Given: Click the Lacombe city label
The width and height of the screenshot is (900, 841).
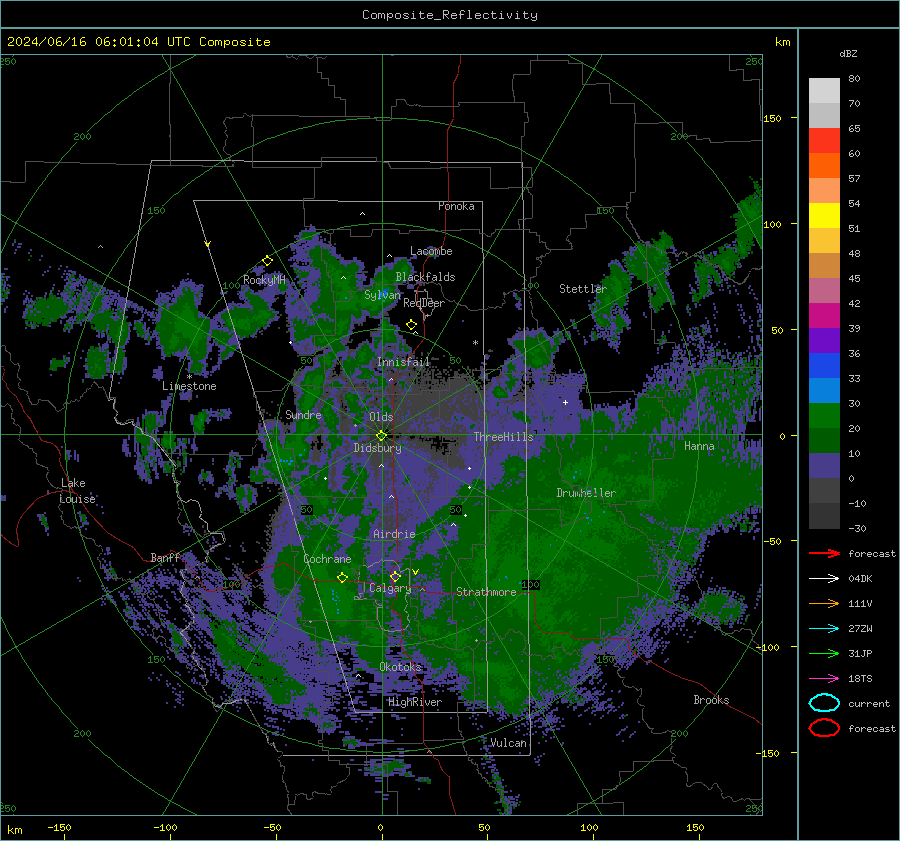Looking at the screenshot, I should coord(431,251).
